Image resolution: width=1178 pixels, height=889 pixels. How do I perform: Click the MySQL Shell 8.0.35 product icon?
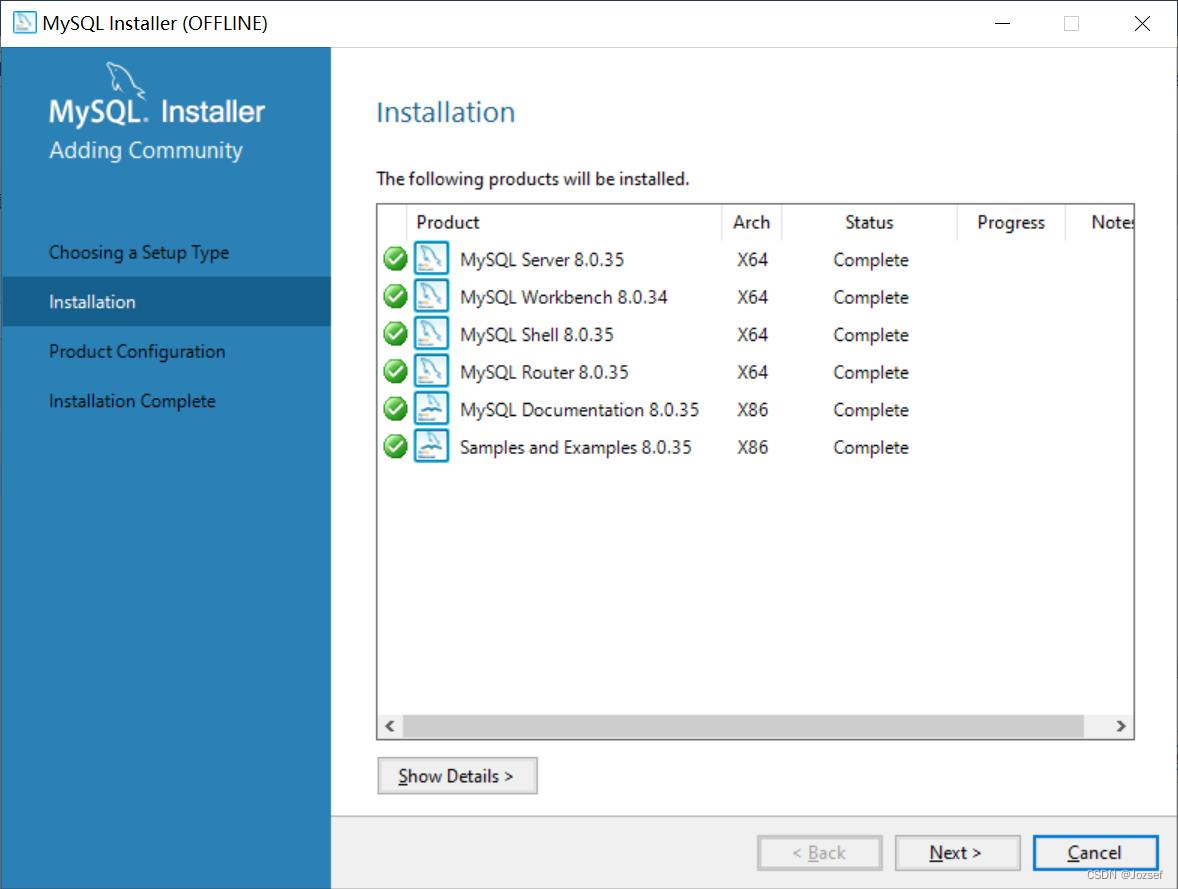(x=431, y=333)
